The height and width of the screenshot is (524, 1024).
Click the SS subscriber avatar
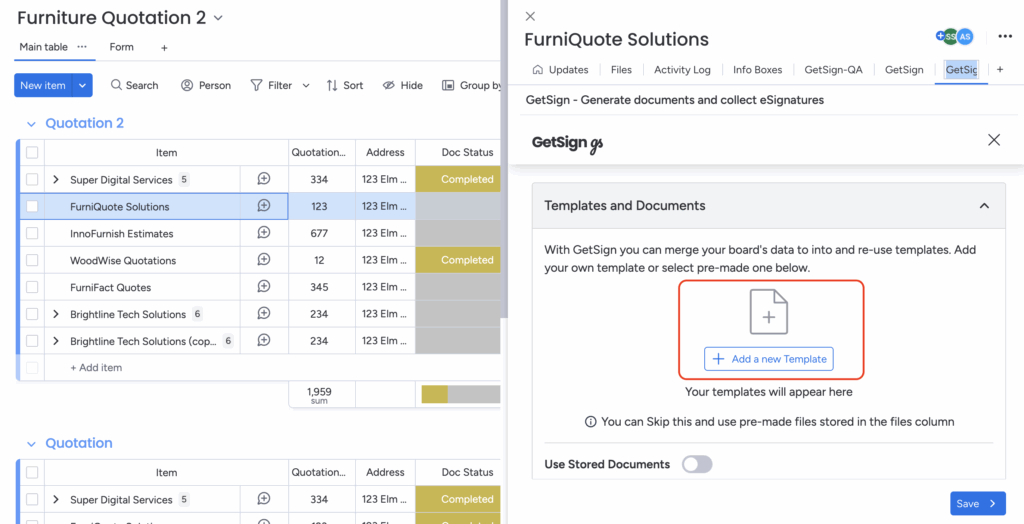click(x=949, y=37)
